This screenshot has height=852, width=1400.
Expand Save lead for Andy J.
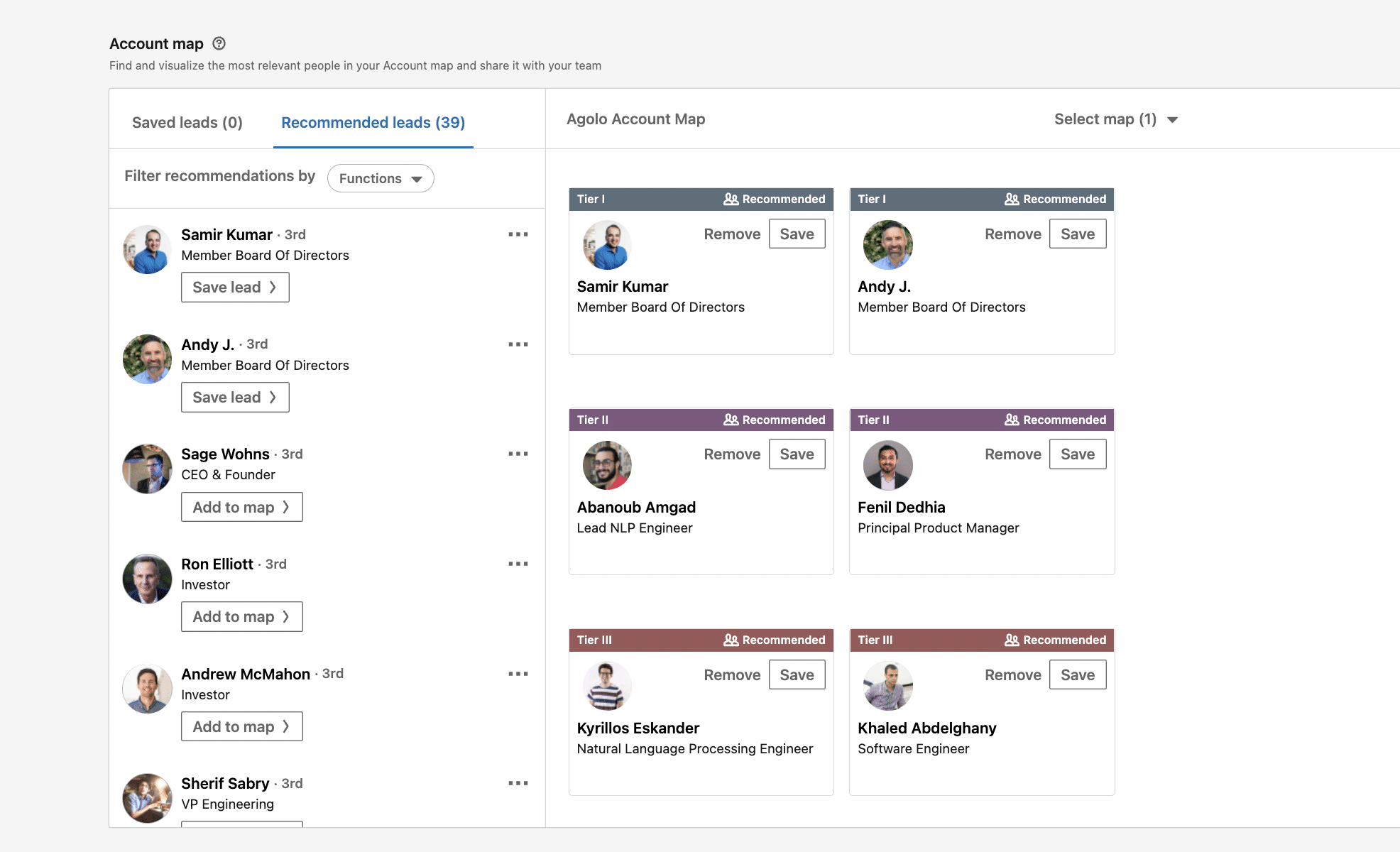[x=235, y=397]
